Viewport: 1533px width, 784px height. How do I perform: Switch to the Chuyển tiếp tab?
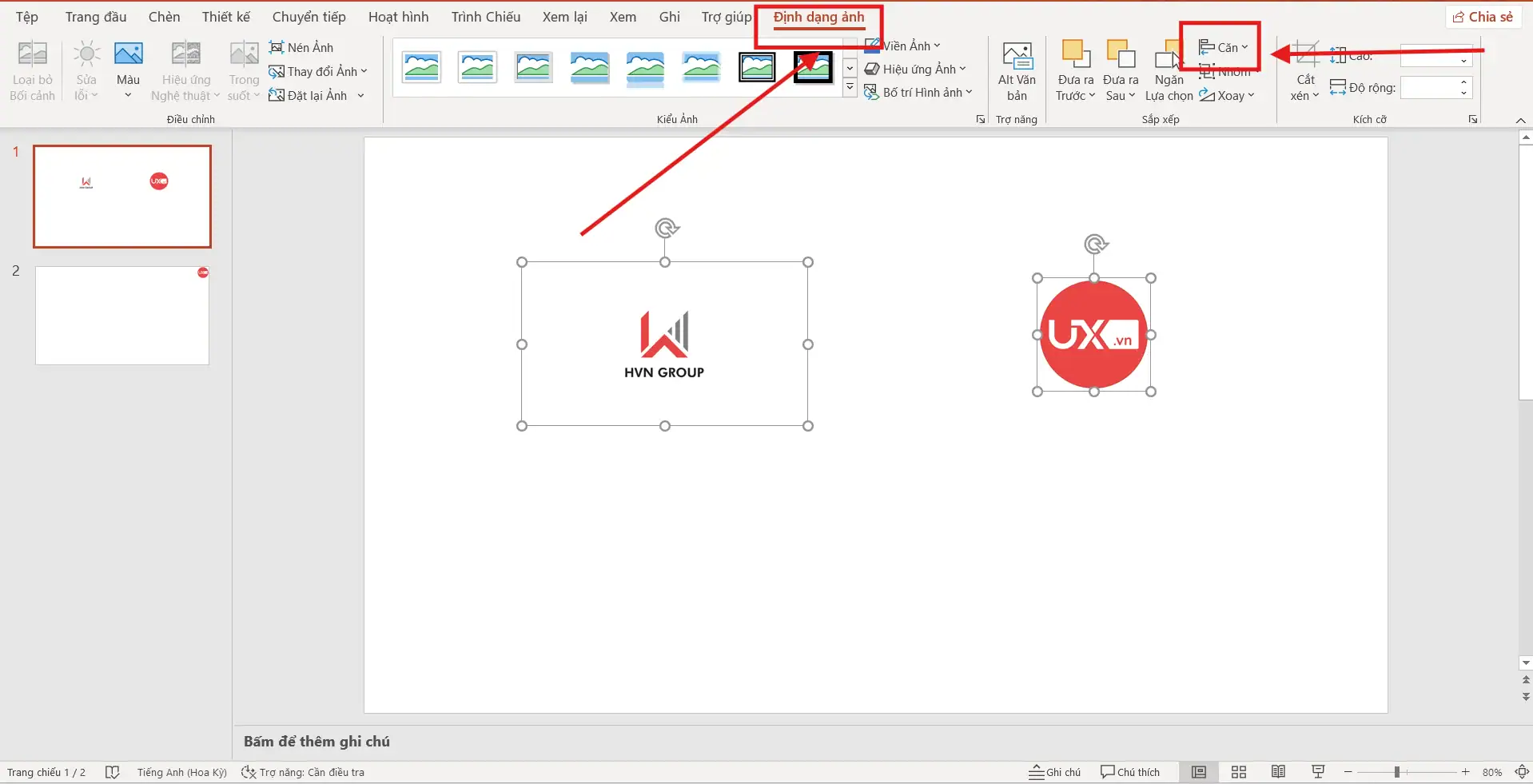[x=309, y=17]
